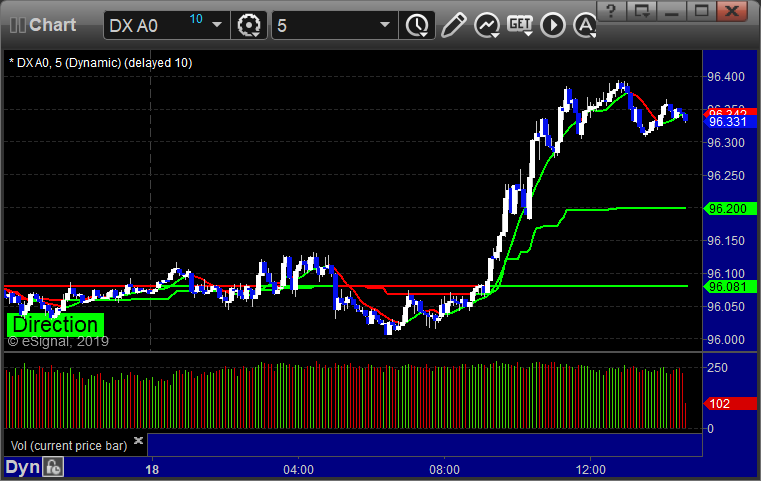Click the green Direction label
Image resolution: width=761 pixels, height=481 pixels.
click(x=55, y=325)
